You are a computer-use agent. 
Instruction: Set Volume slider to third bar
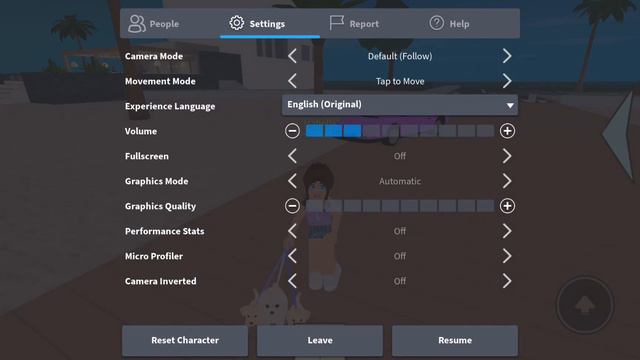coord(353,131)
